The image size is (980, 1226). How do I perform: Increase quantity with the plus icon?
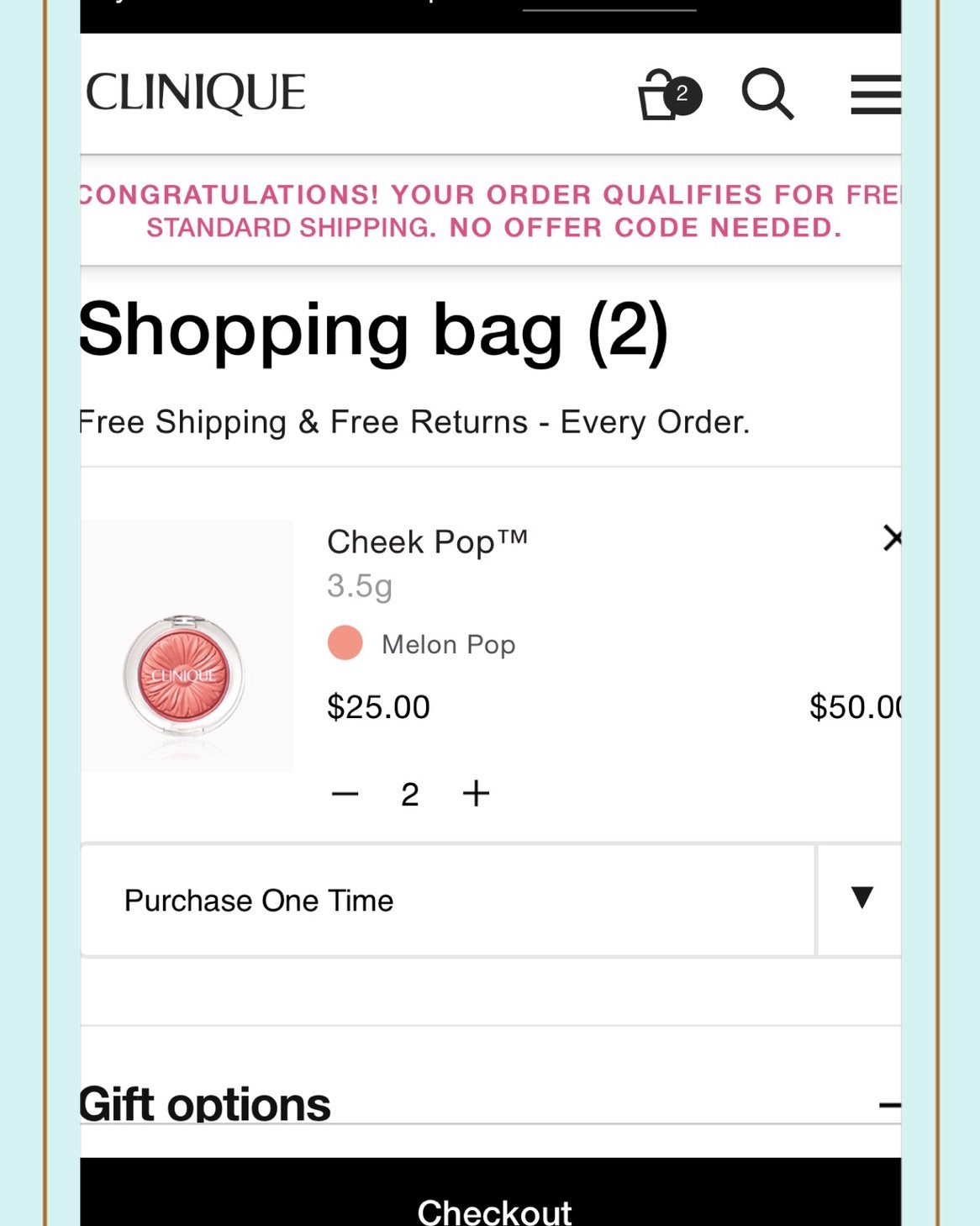(x=477, y=793)
